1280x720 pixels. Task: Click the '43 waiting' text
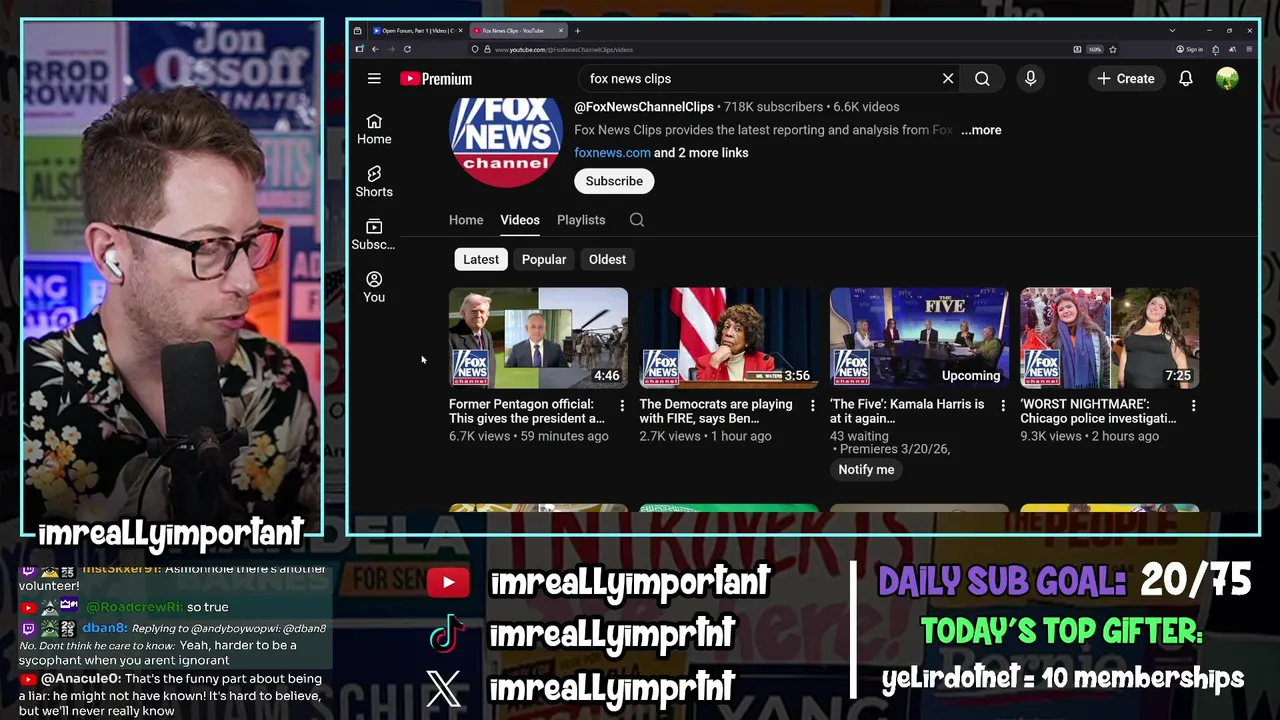[859, 436]
